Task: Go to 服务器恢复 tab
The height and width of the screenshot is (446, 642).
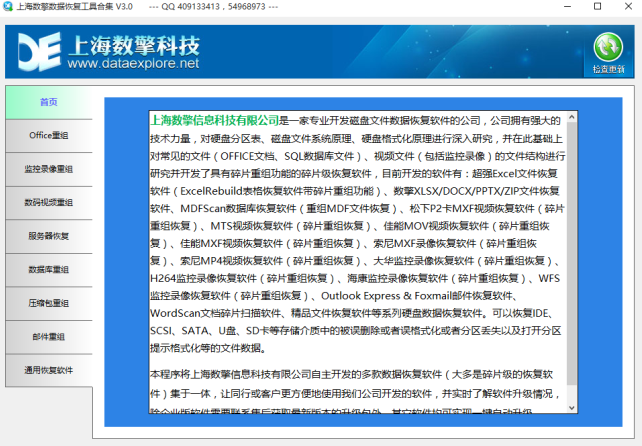Action: pos(49,236)
